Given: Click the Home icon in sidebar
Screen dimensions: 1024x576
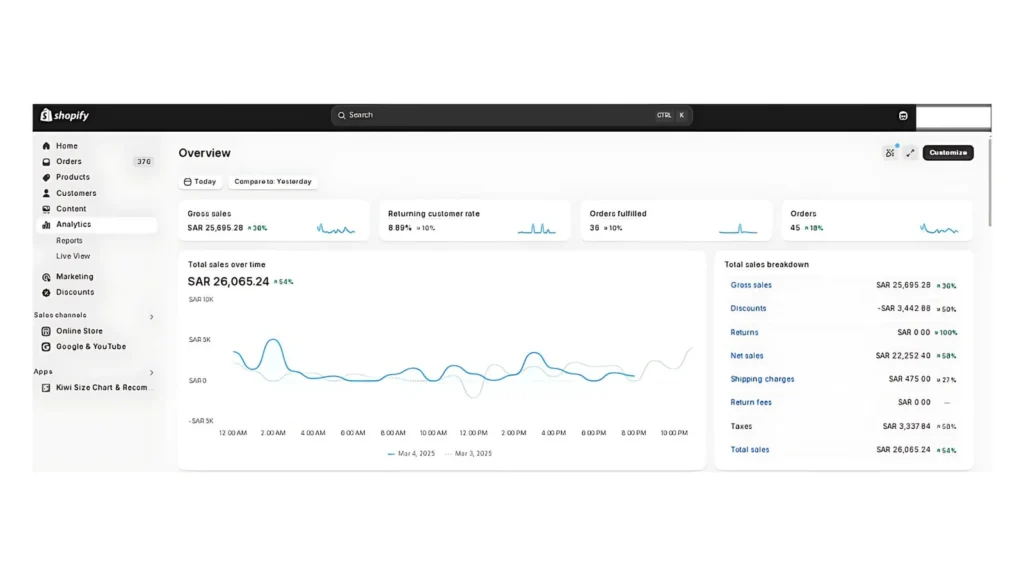Looking at the screenshot, I should pos(46,146).
